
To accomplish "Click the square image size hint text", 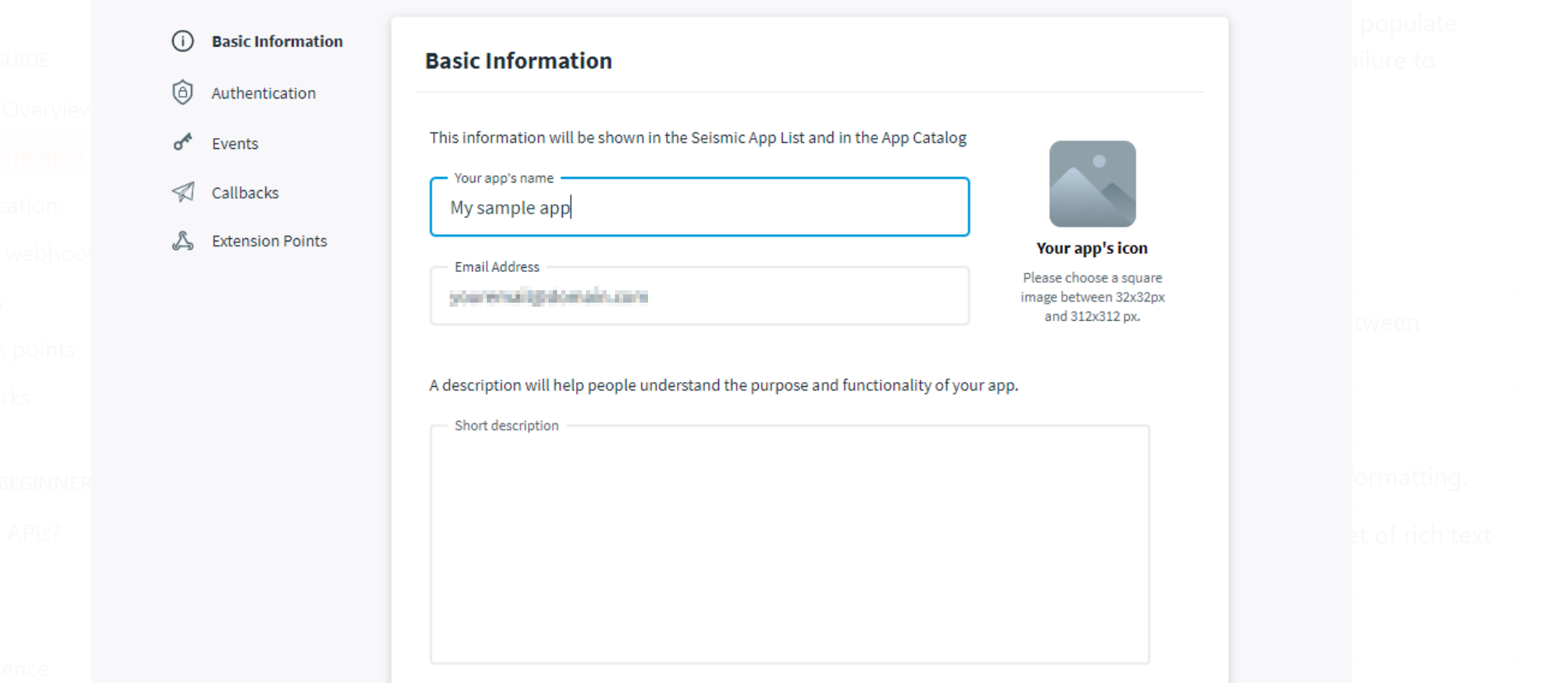I will click(x=1092, y=297).
